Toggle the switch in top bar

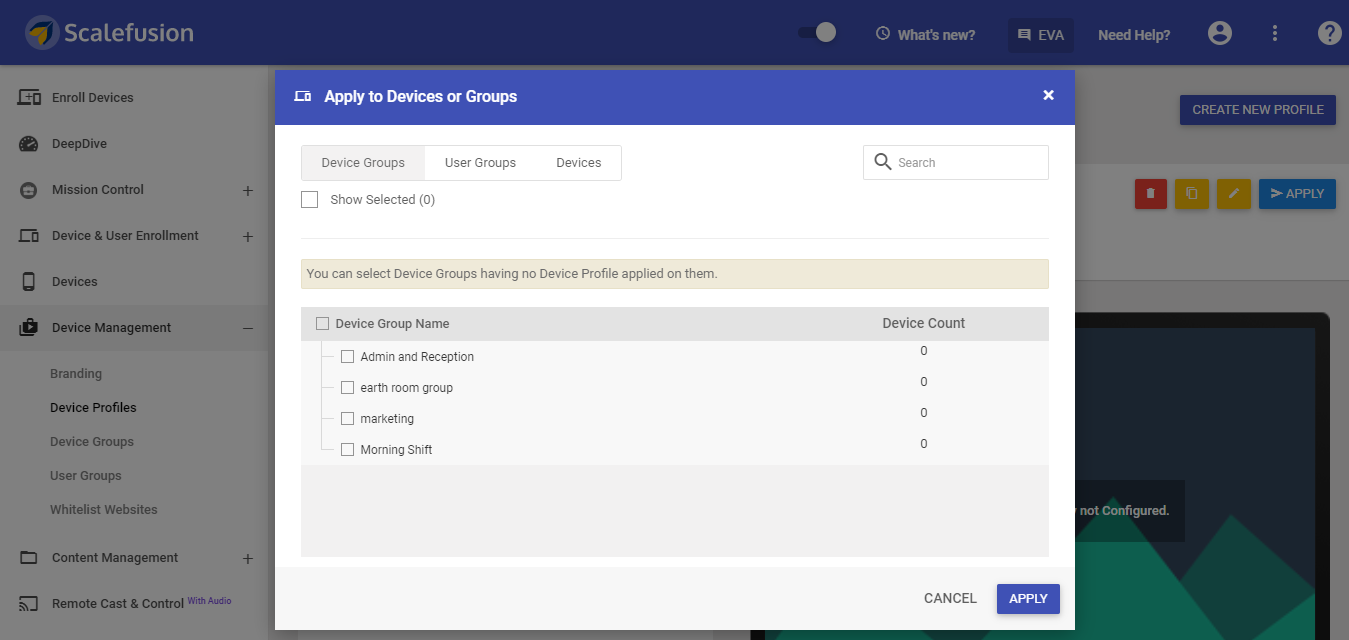(817, 33)
